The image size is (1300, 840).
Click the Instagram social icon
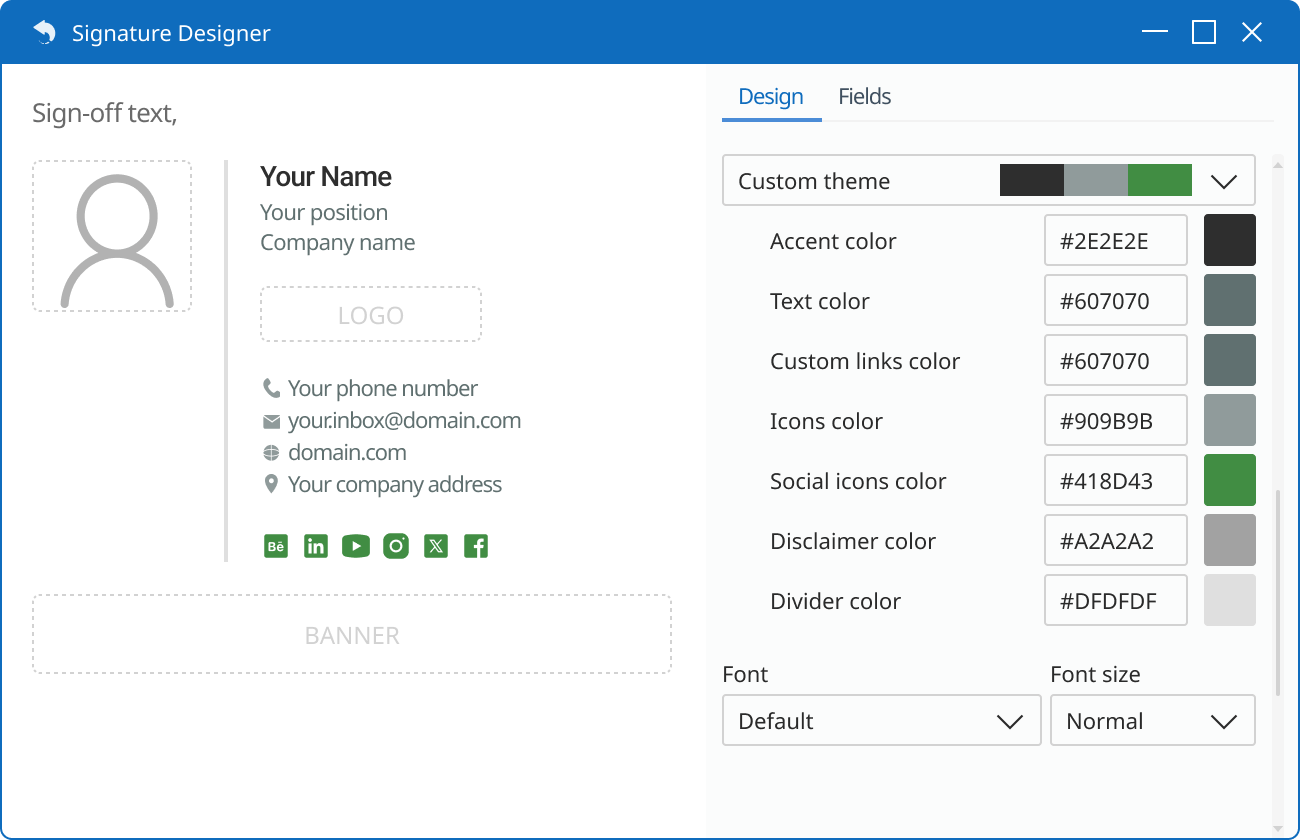pos(395,546)
